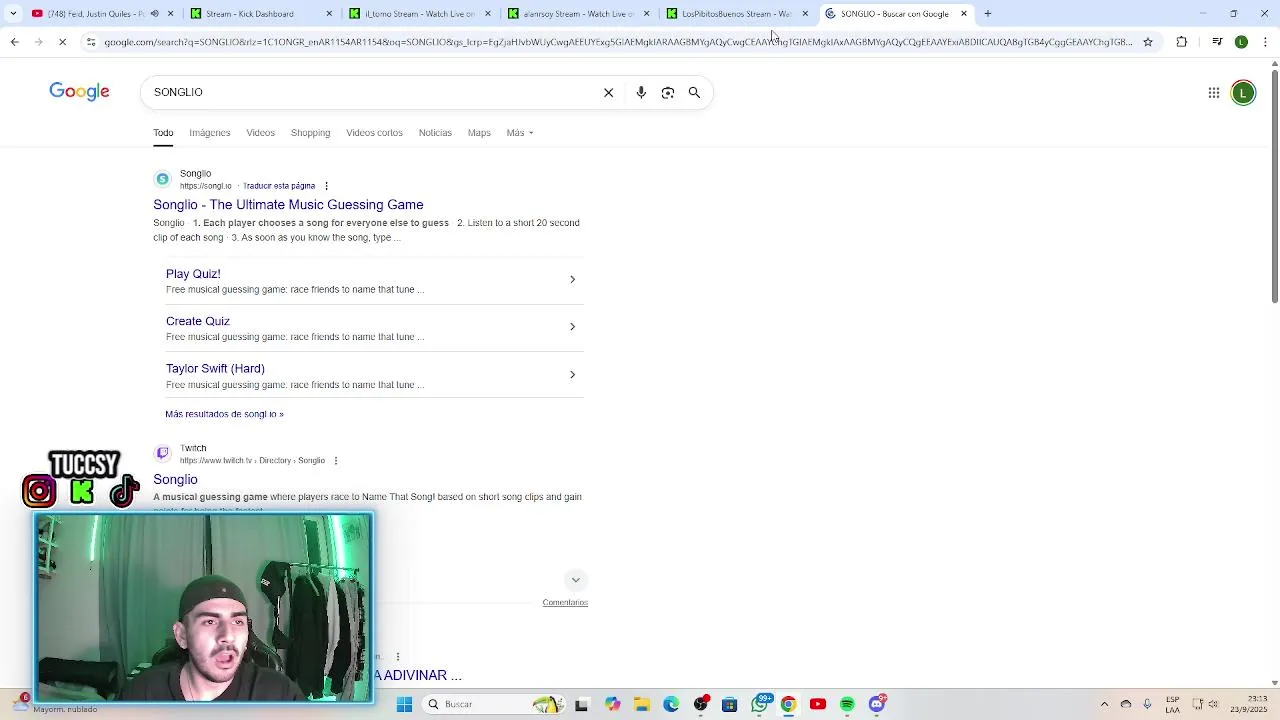This screenshot has height=720, width=1280.
Task: Clear the SONGLIO search text
Action: point(608,92)
